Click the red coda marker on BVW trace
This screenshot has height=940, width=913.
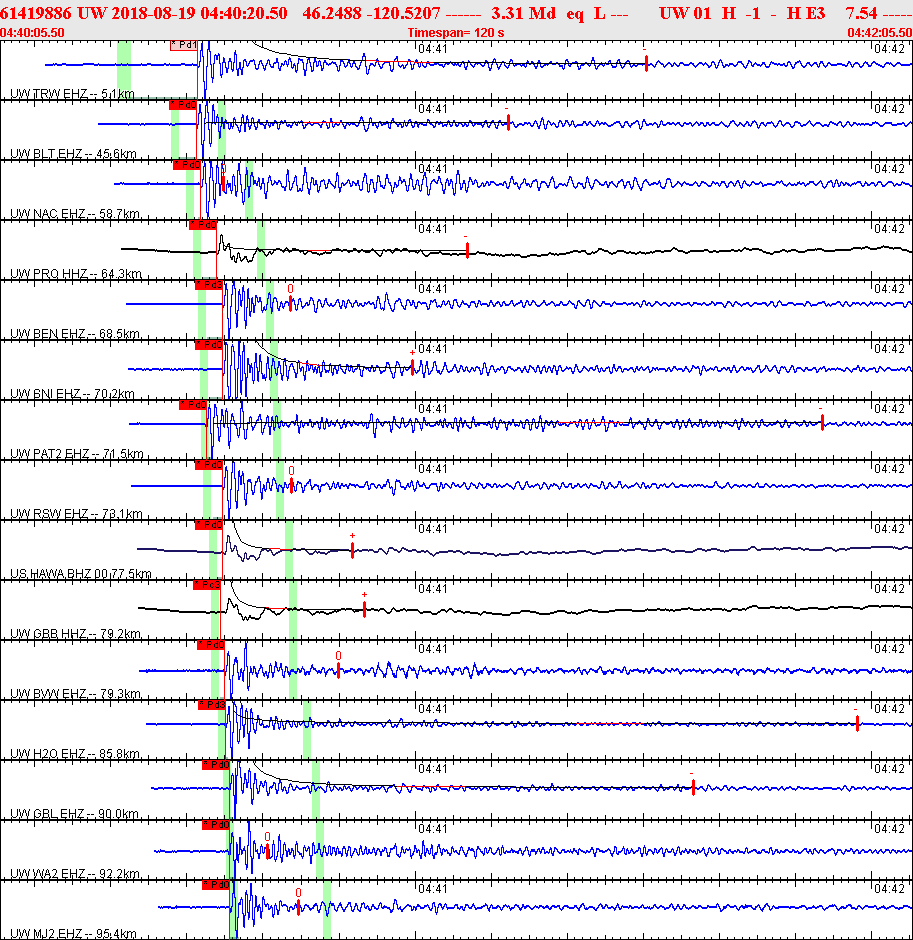[339, 670]
